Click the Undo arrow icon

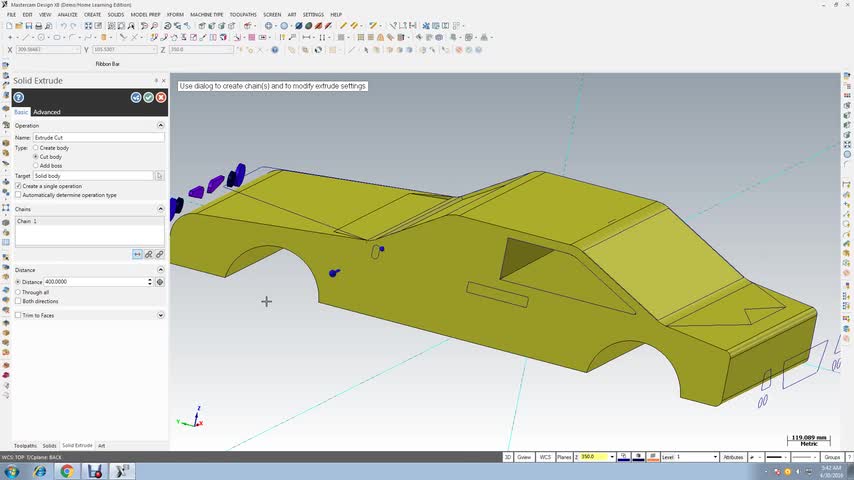63,26
